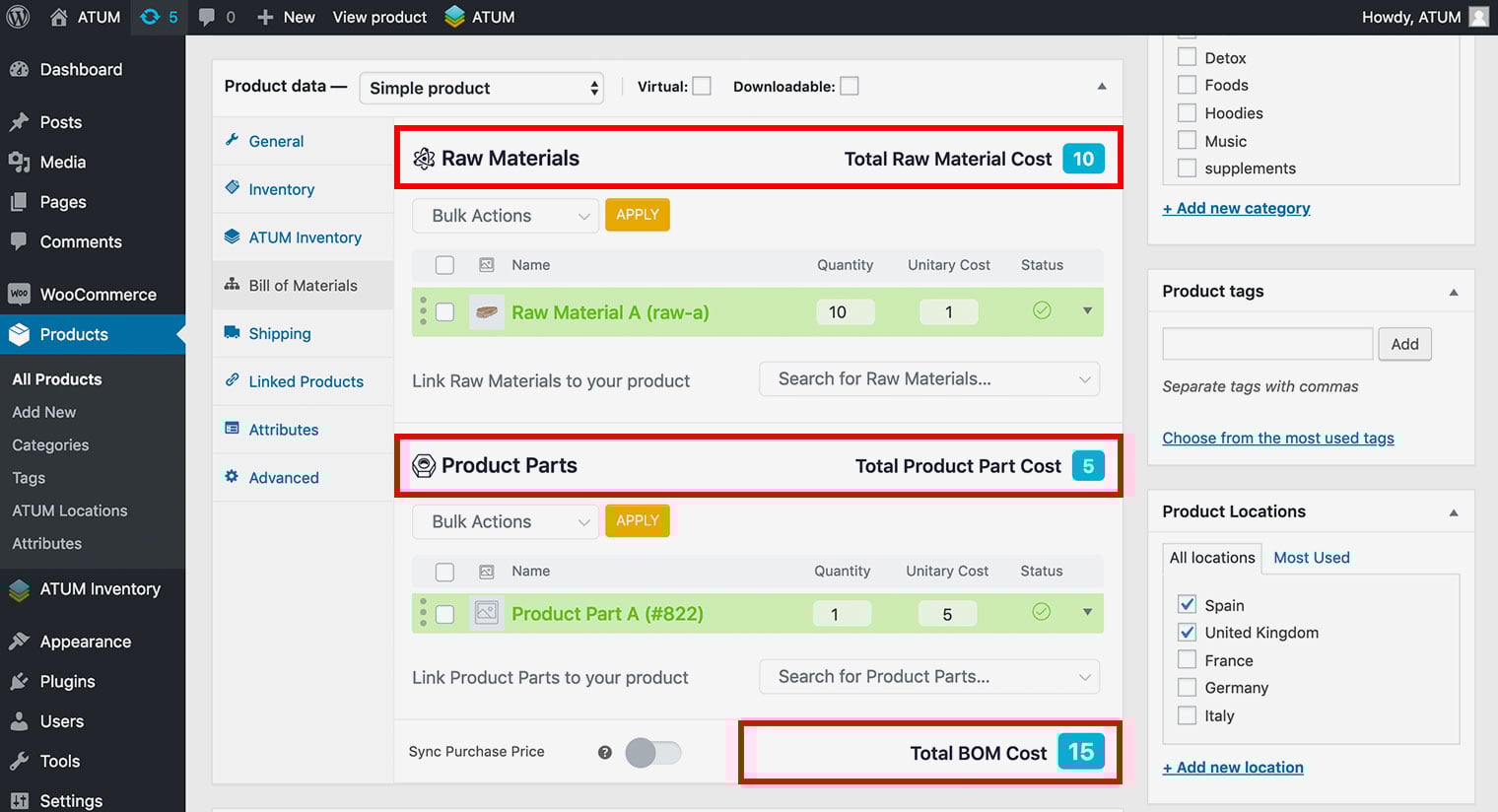Open the Search for Raw Materials dropdown

(x=928, y=379)
